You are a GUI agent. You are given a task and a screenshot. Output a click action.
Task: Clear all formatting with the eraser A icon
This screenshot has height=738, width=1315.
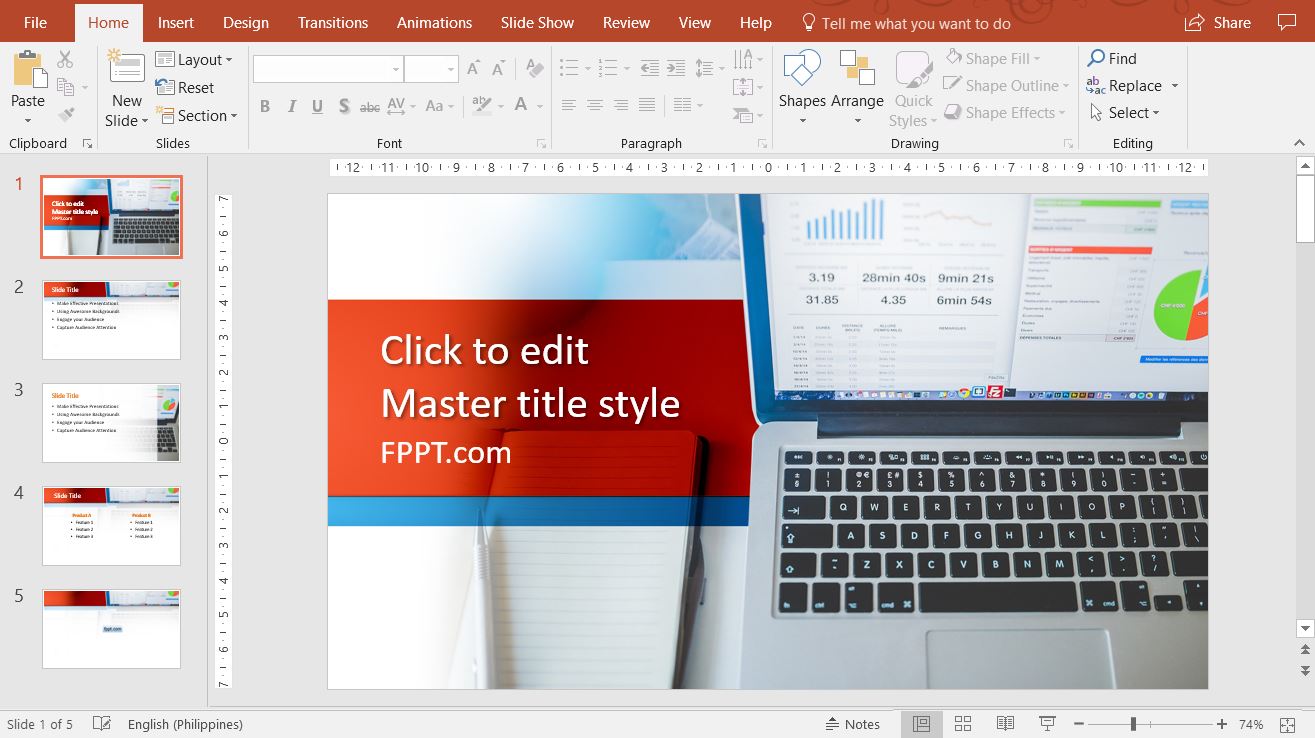[535, 69]
